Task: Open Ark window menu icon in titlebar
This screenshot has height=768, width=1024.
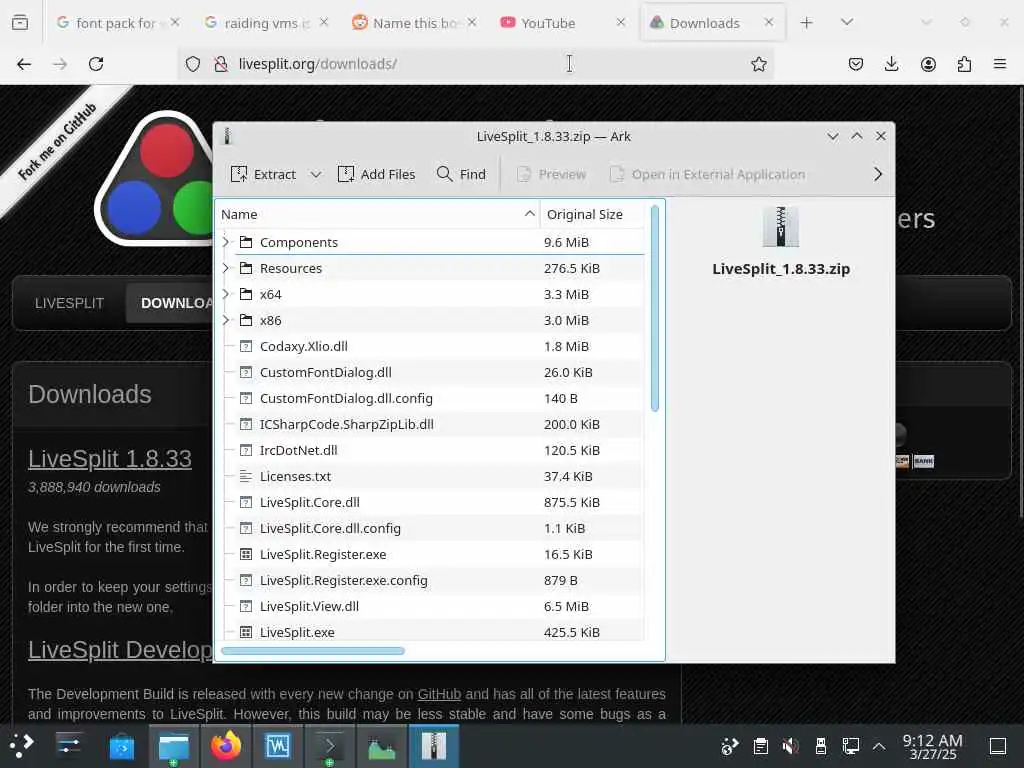Action: click(227, 136)
